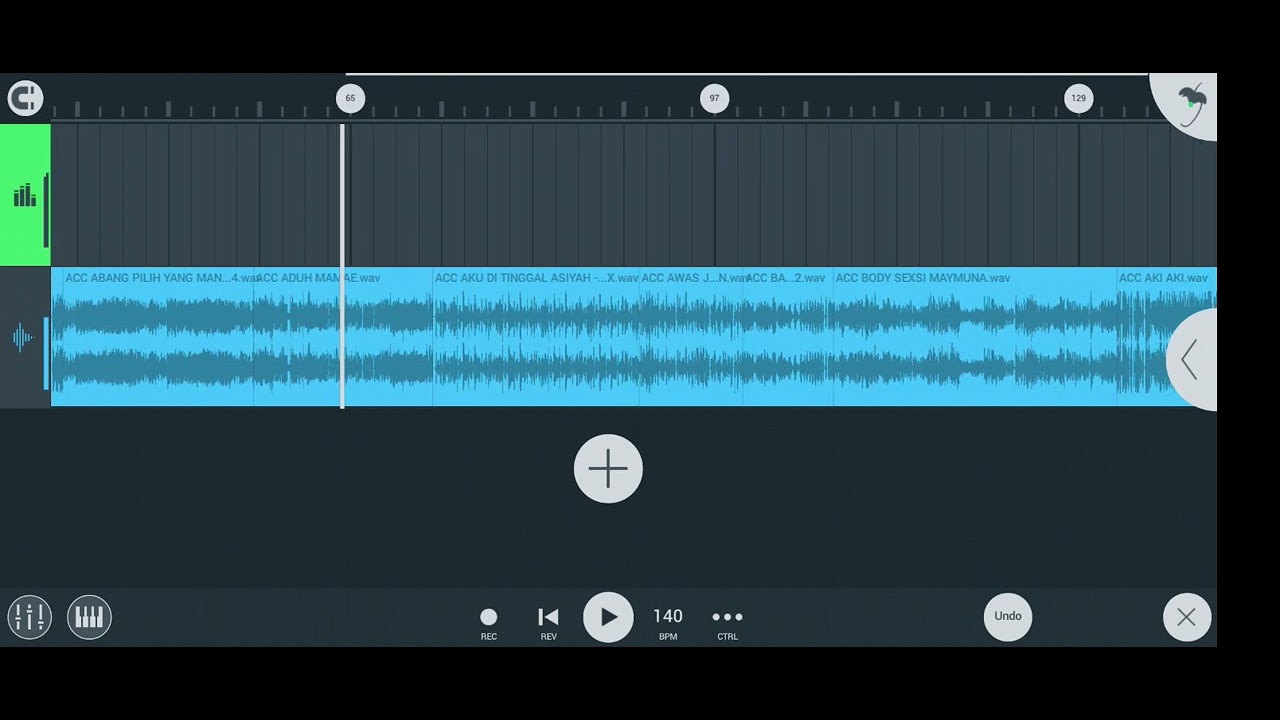This screenshot has width=1280, height=720.
Task: Open the CTRL three-dot menu
Action: tap(727, 623)
